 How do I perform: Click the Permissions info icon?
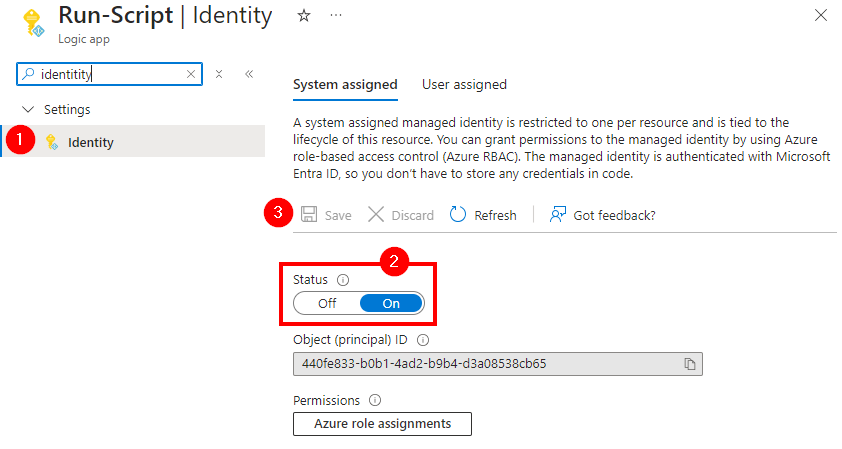375,400
